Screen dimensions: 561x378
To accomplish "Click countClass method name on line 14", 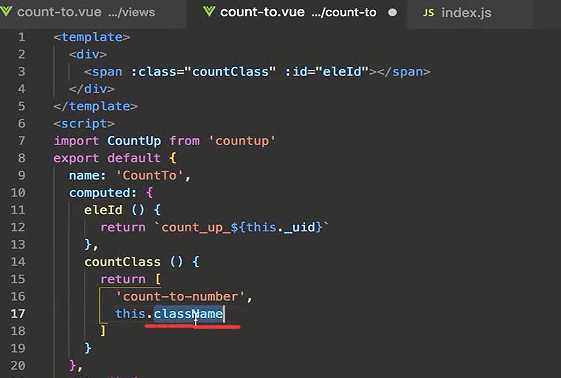I will pos(122,262).
